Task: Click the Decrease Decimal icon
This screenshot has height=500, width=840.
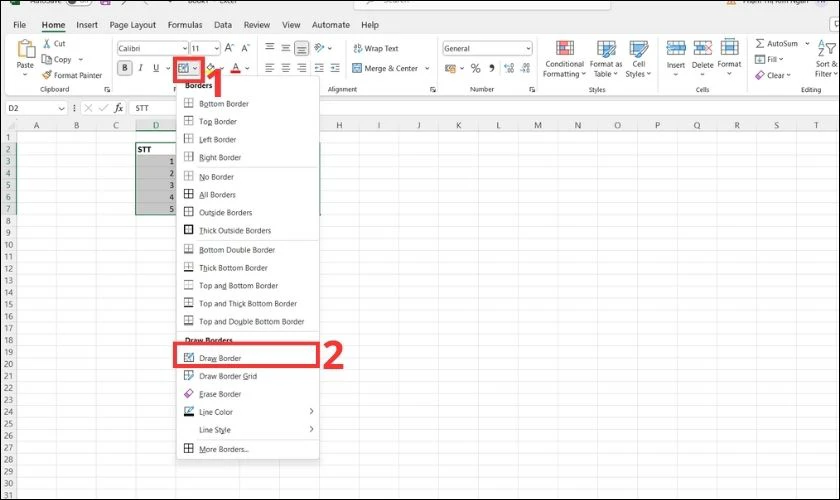Action: coord(526,68)
